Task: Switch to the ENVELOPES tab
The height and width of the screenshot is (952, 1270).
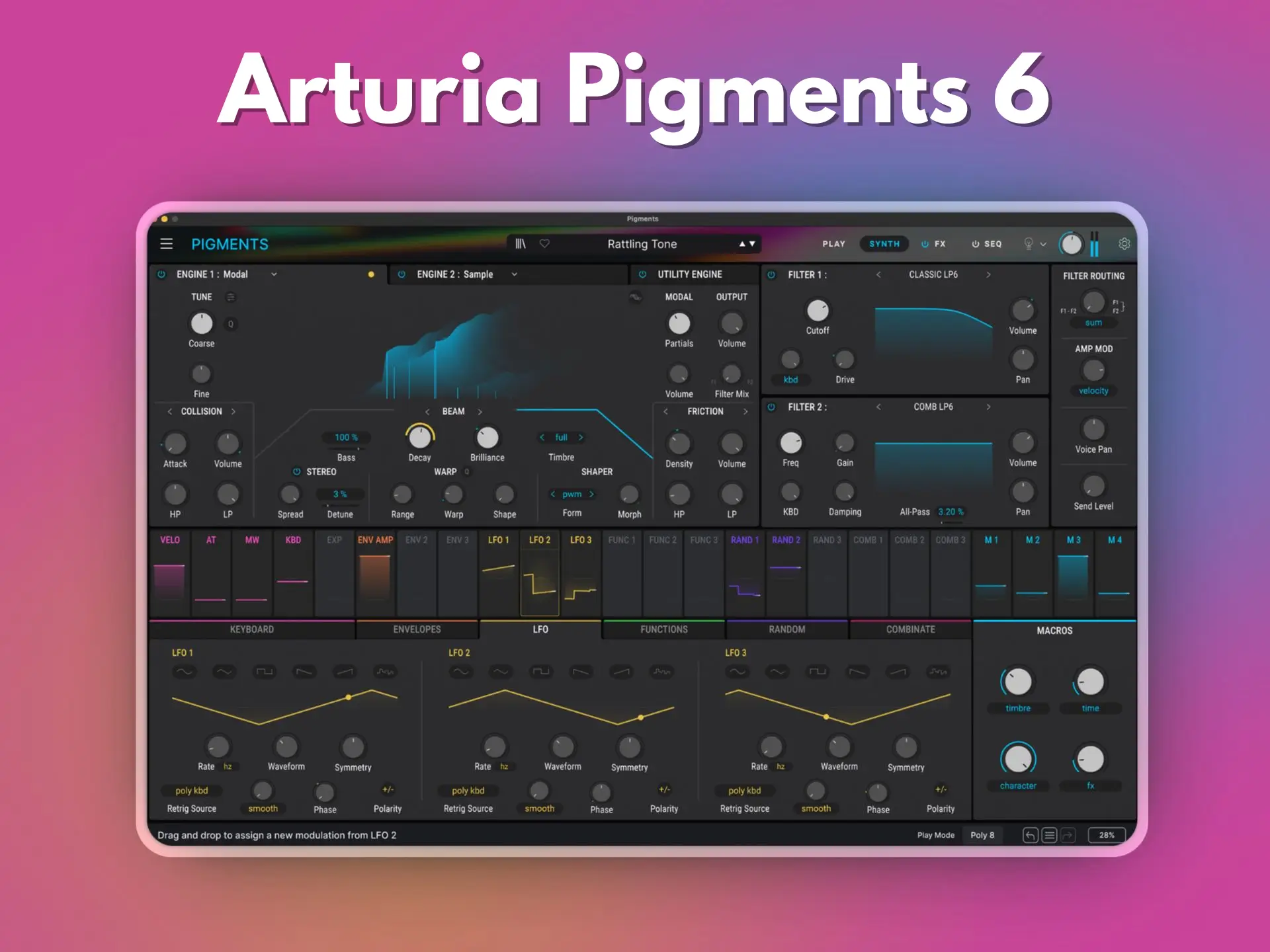Action: coord(417,629)
